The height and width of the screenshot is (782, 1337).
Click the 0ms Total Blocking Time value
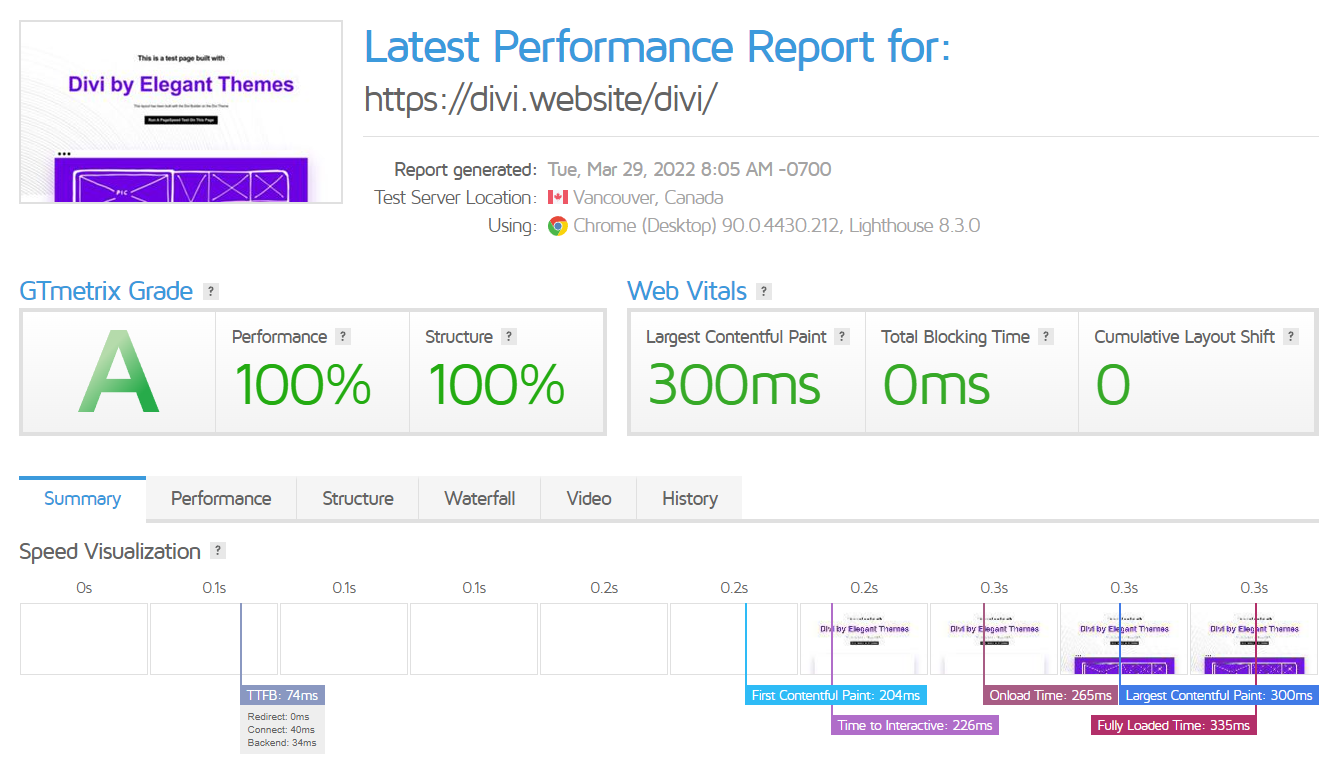936,385
